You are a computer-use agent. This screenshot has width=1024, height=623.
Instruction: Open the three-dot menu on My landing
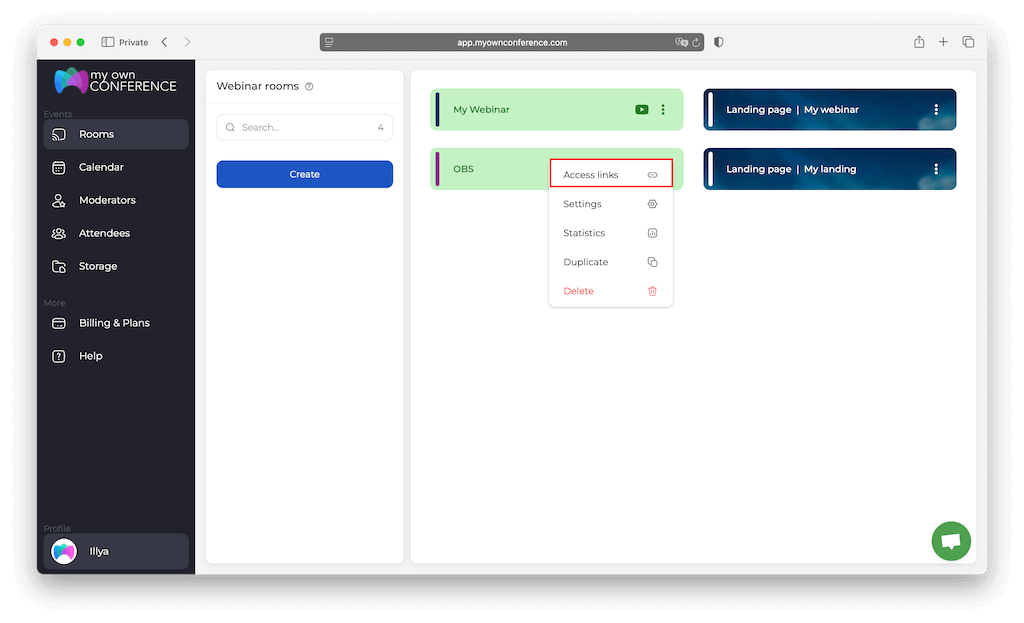click(x=936, y=168)
